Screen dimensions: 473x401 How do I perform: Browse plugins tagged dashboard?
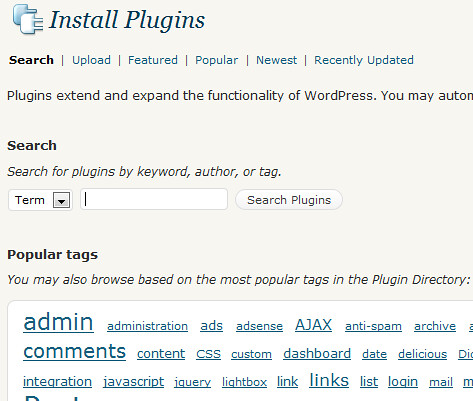(317, 353)
